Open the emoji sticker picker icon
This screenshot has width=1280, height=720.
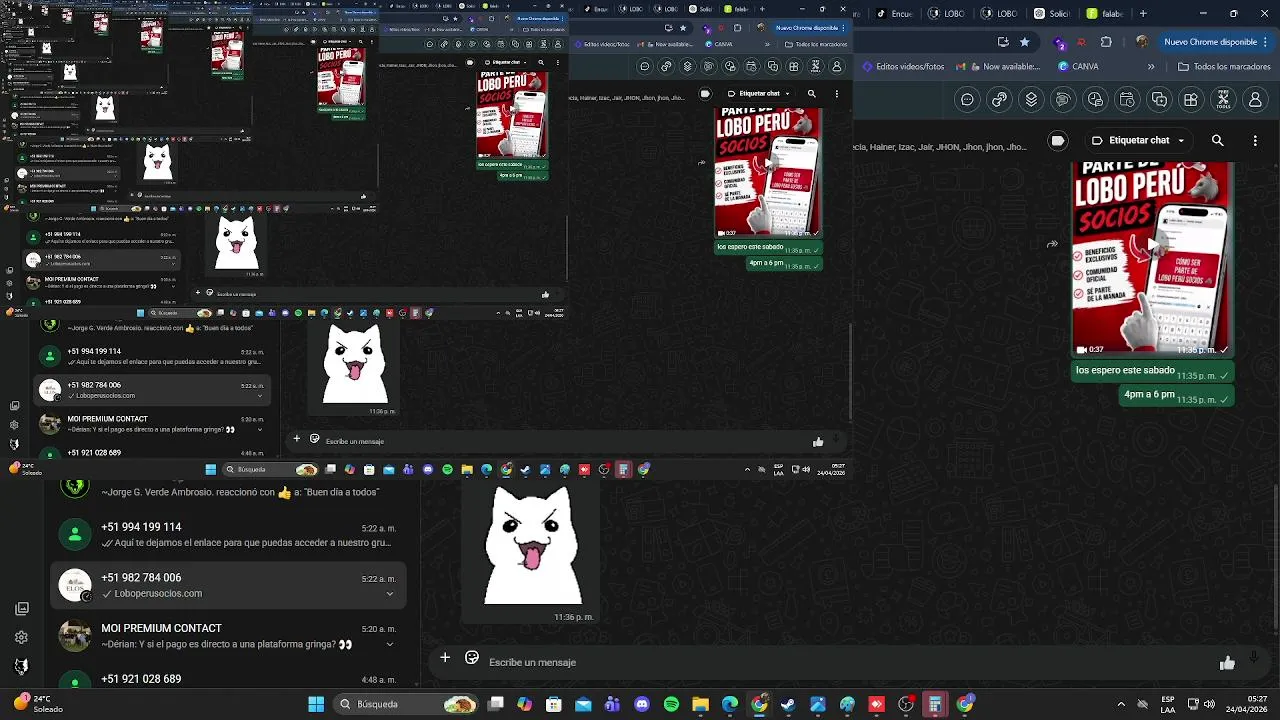[472, 658]
